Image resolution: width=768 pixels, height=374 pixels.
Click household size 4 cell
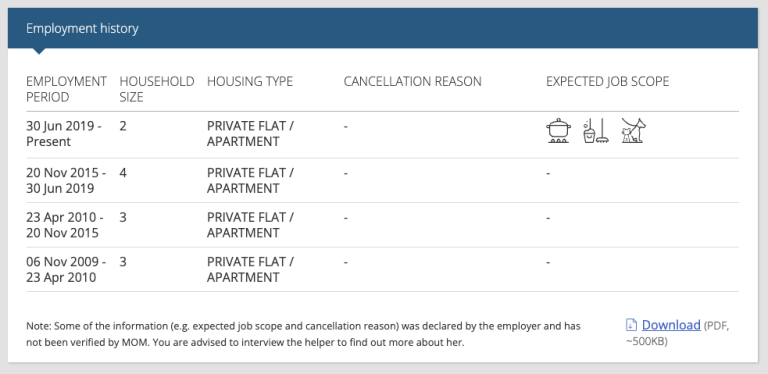pos(123,173)
